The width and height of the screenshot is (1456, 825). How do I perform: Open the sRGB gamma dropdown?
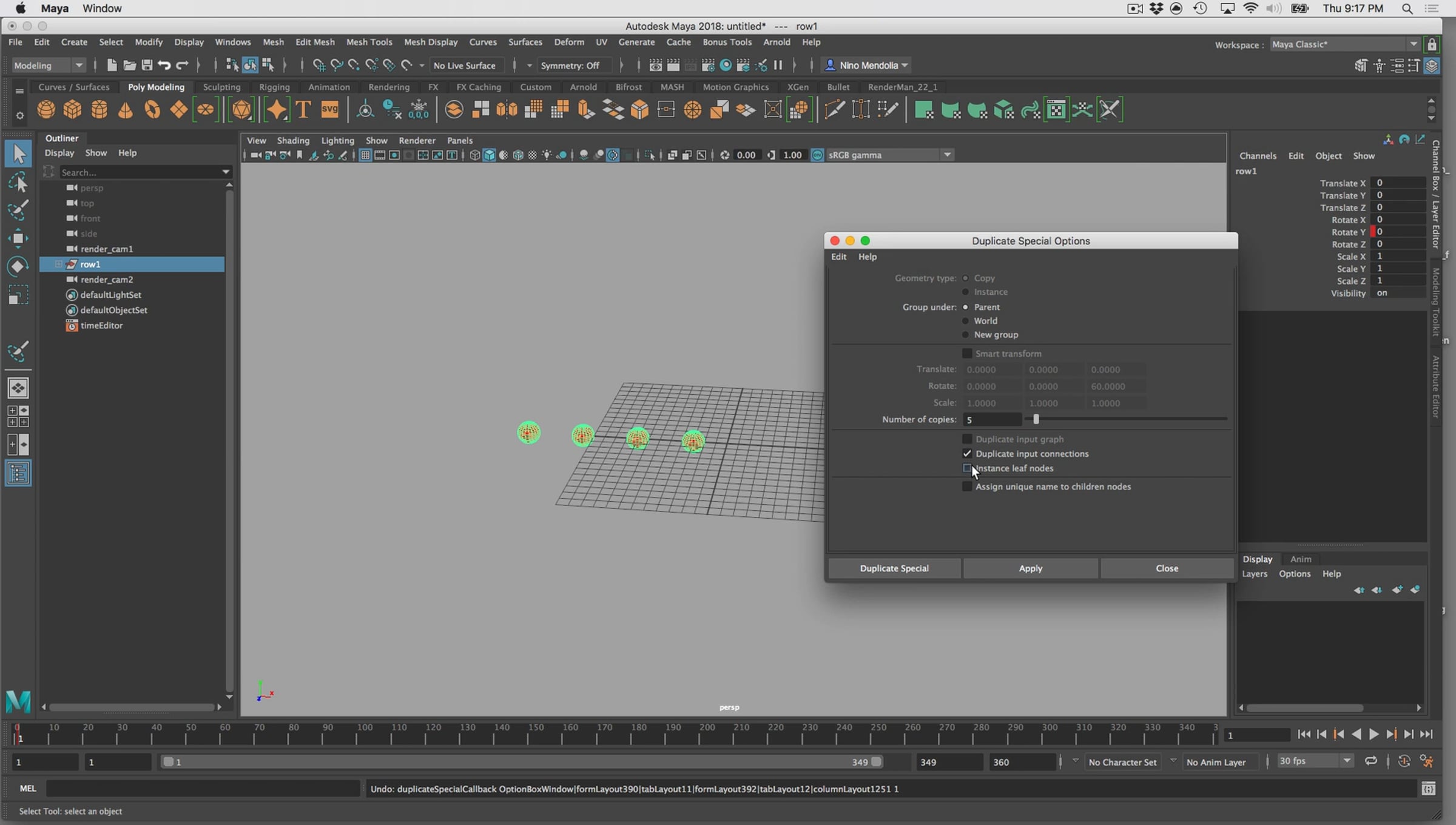(947, 155)
